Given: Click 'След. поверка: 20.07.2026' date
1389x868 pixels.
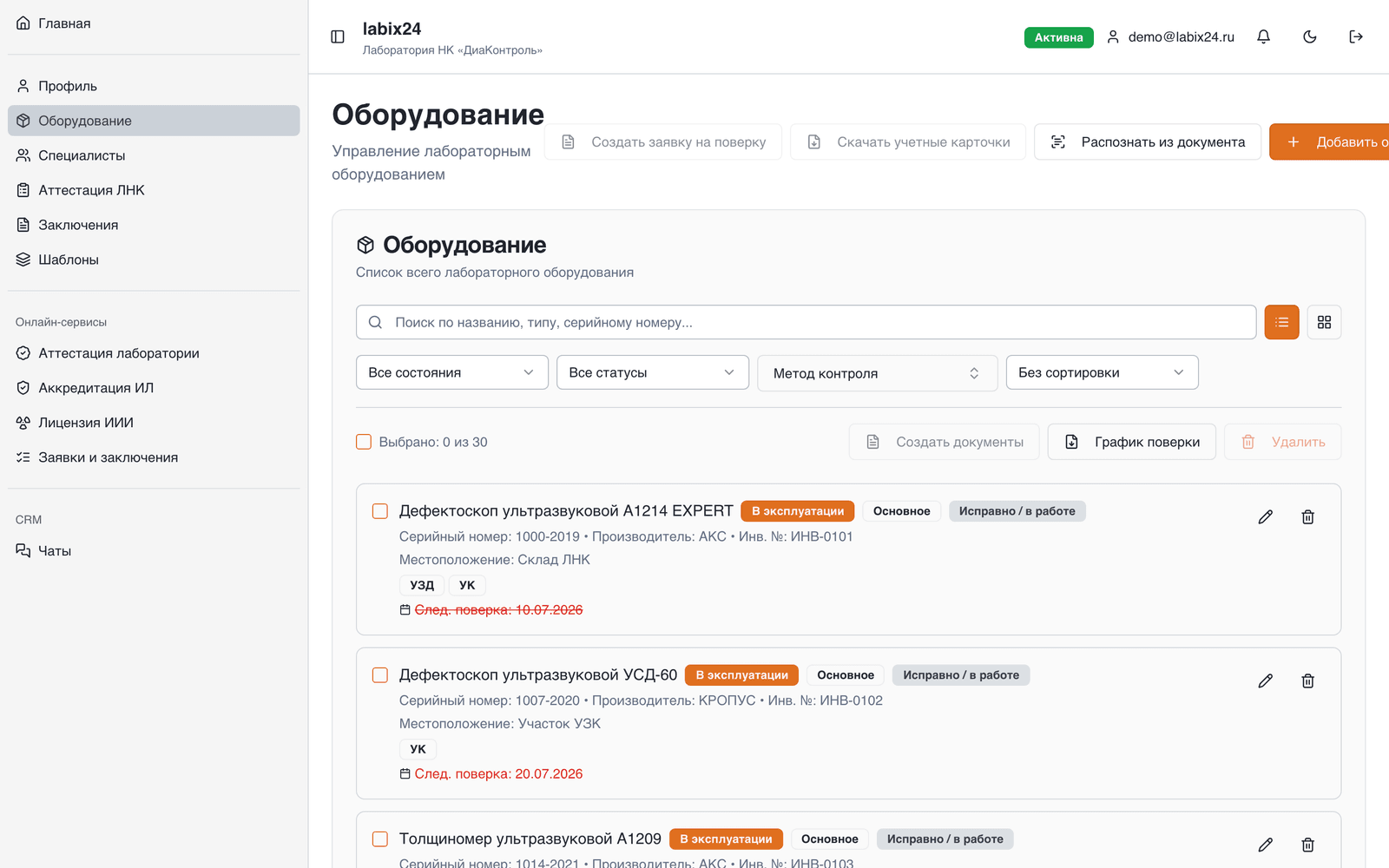Looking at the screenshot, I should tap(498, 774).
